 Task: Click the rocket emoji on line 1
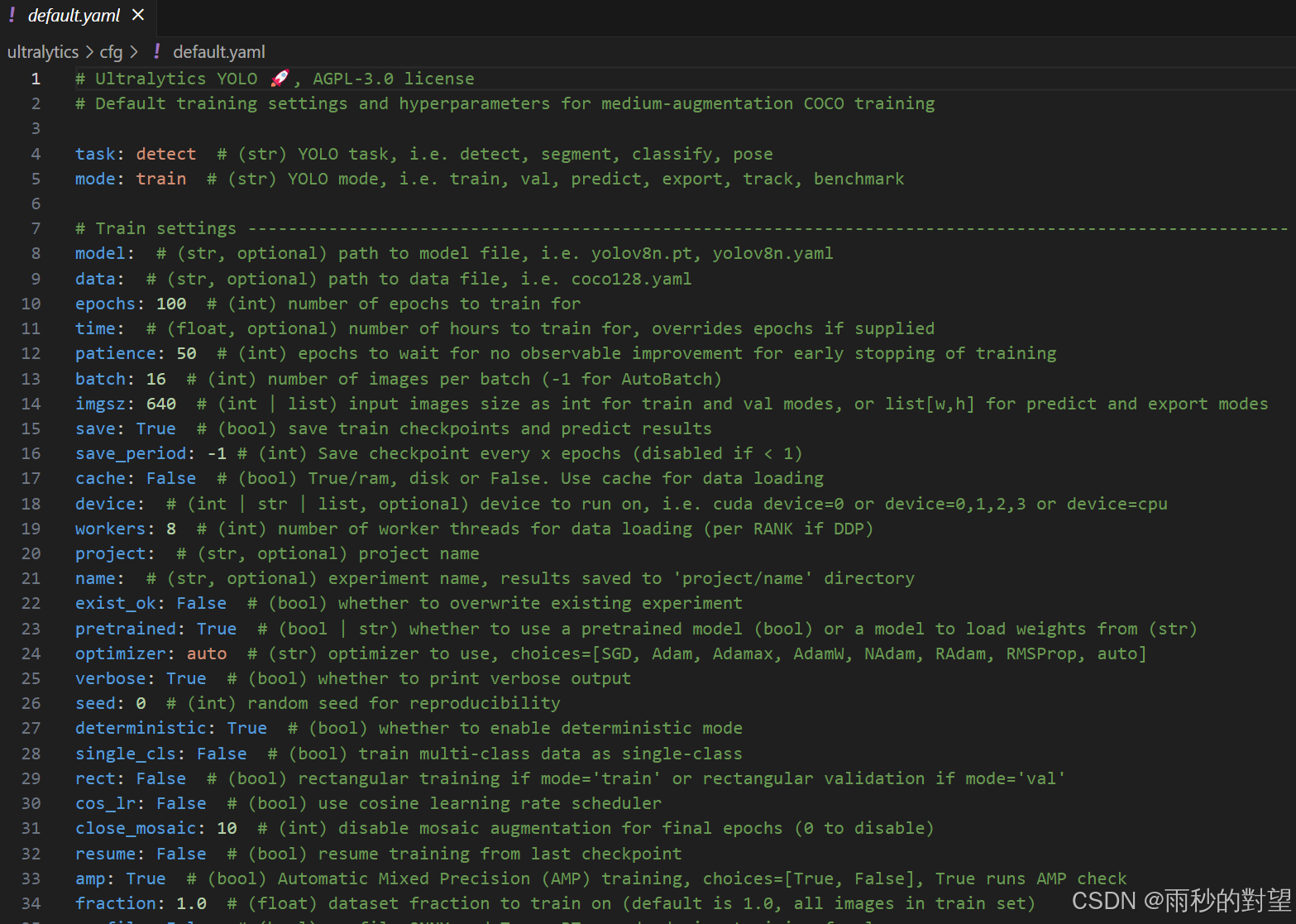point(280,79)
